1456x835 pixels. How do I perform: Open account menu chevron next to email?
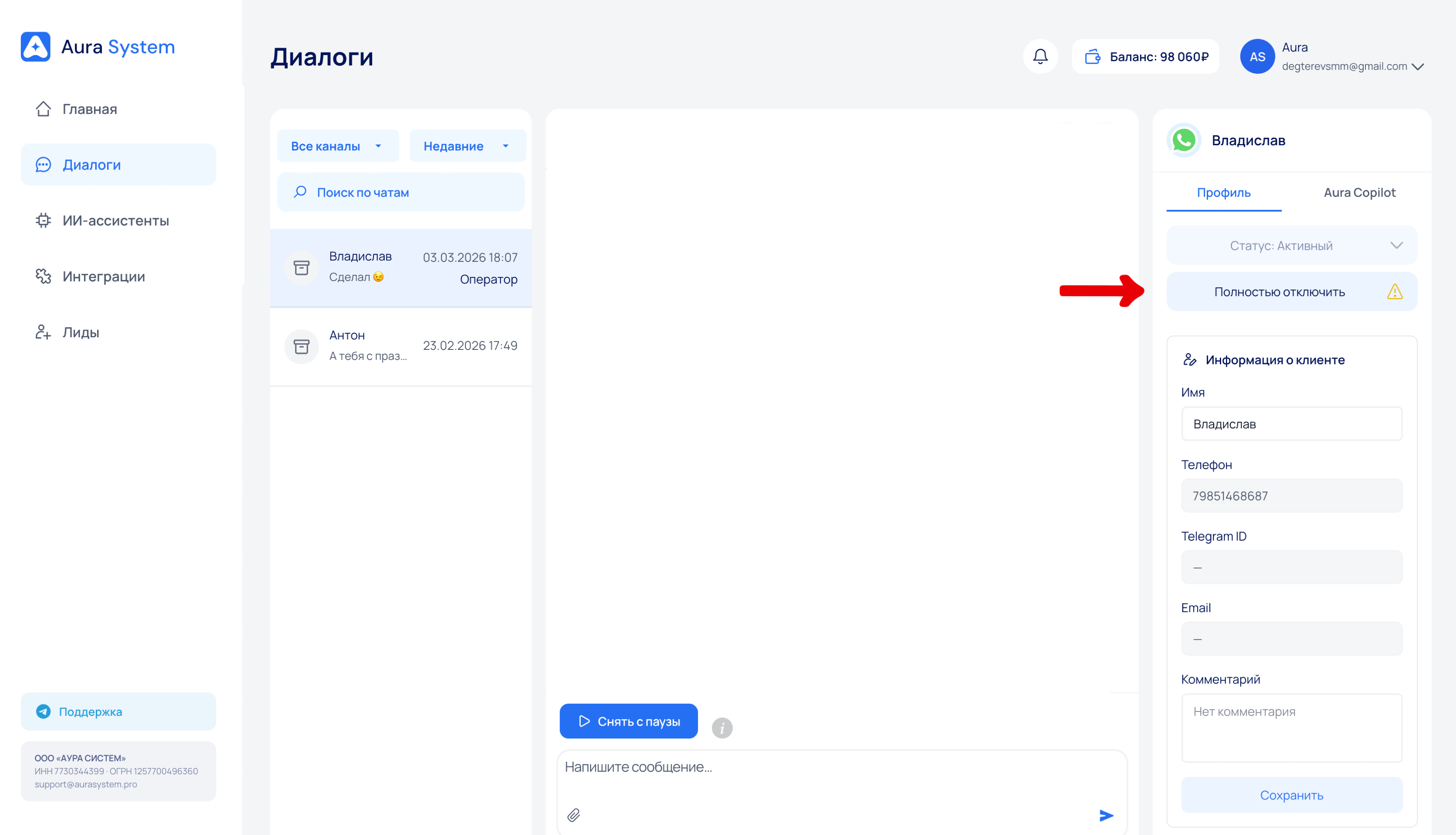click(1418, 66)
